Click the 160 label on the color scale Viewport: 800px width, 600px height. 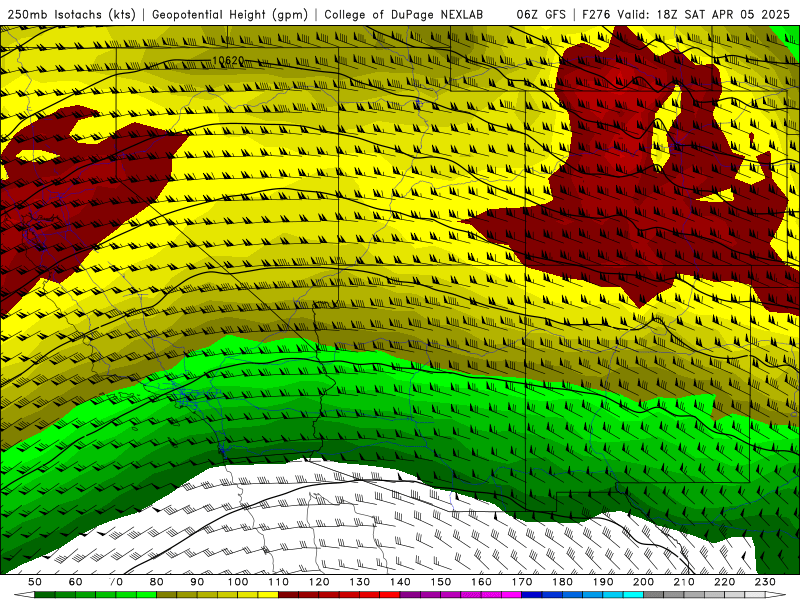tap(481, 582)
